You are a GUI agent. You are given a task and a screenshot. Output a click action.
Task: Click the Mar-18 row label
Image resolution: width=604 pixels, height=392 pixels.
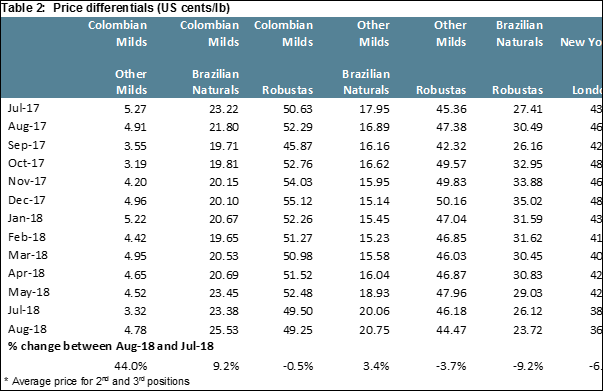28,255
